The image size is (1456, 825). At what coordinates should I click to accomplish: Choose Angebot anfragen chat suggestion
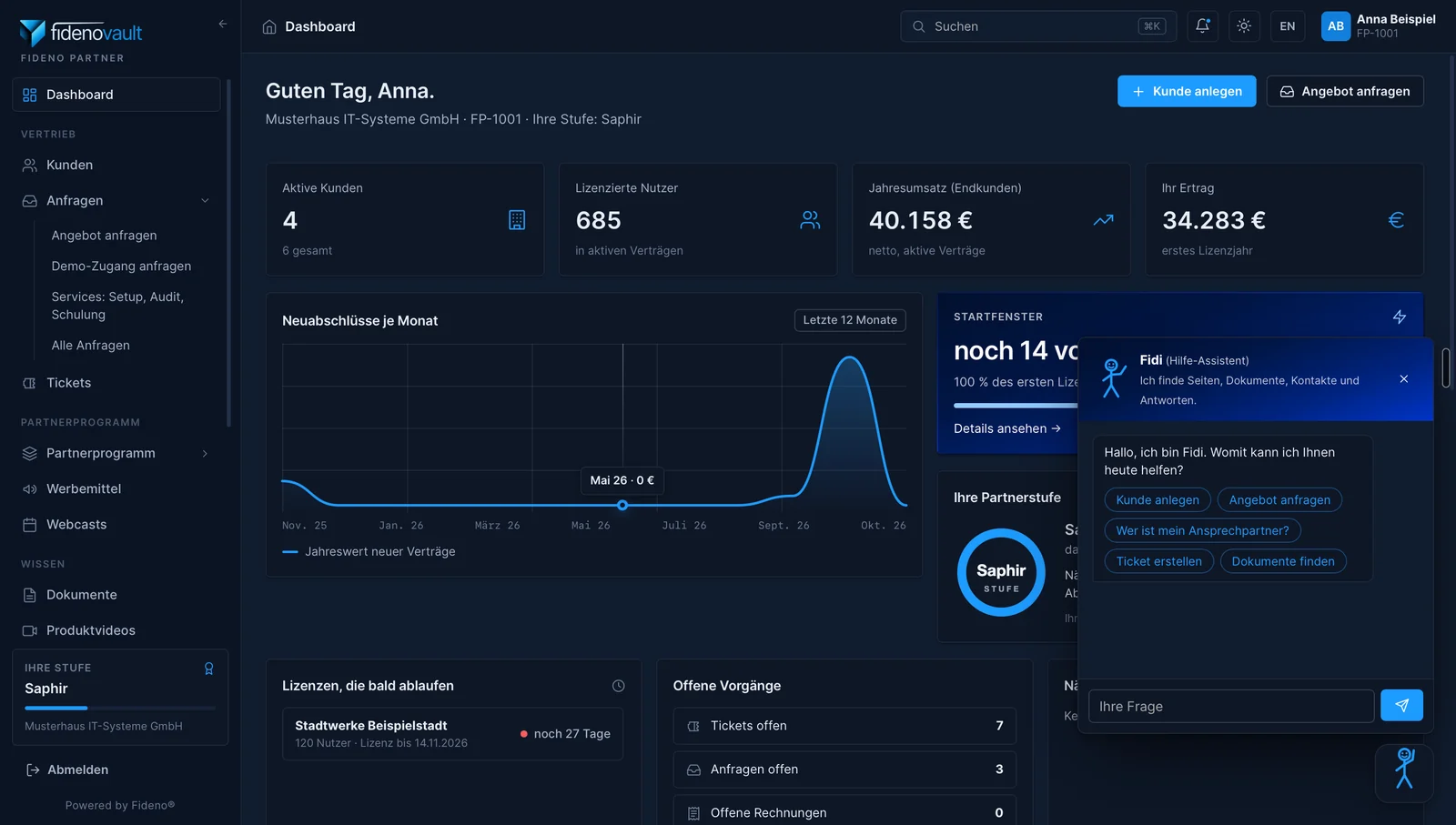point(1279,500)
